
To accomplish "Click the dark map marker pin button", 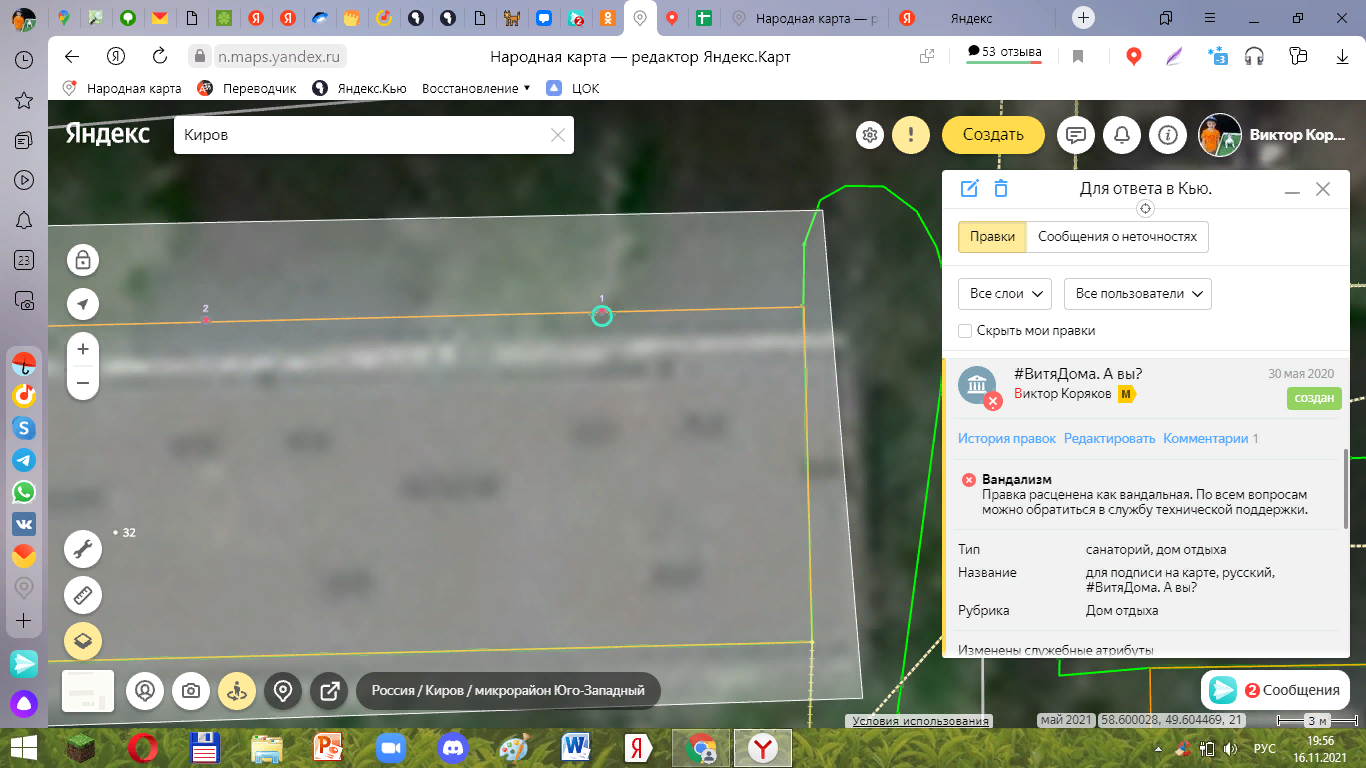I will [x=283, y=690].
